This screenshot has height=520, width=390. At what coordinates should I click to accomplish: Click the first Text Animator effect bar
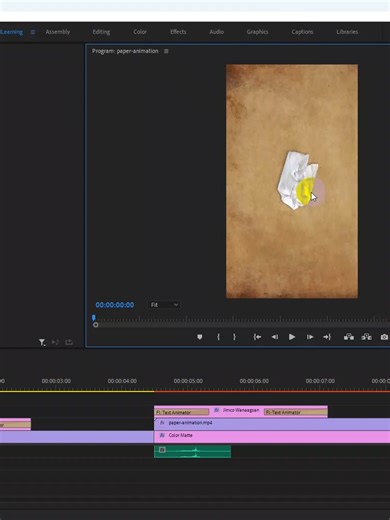click(x=182, y=412)
